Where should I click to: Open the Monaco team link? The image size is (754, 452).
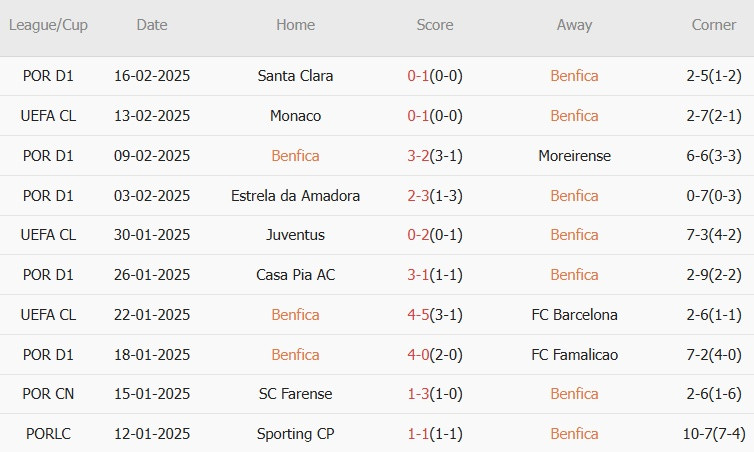pos(295,116)
